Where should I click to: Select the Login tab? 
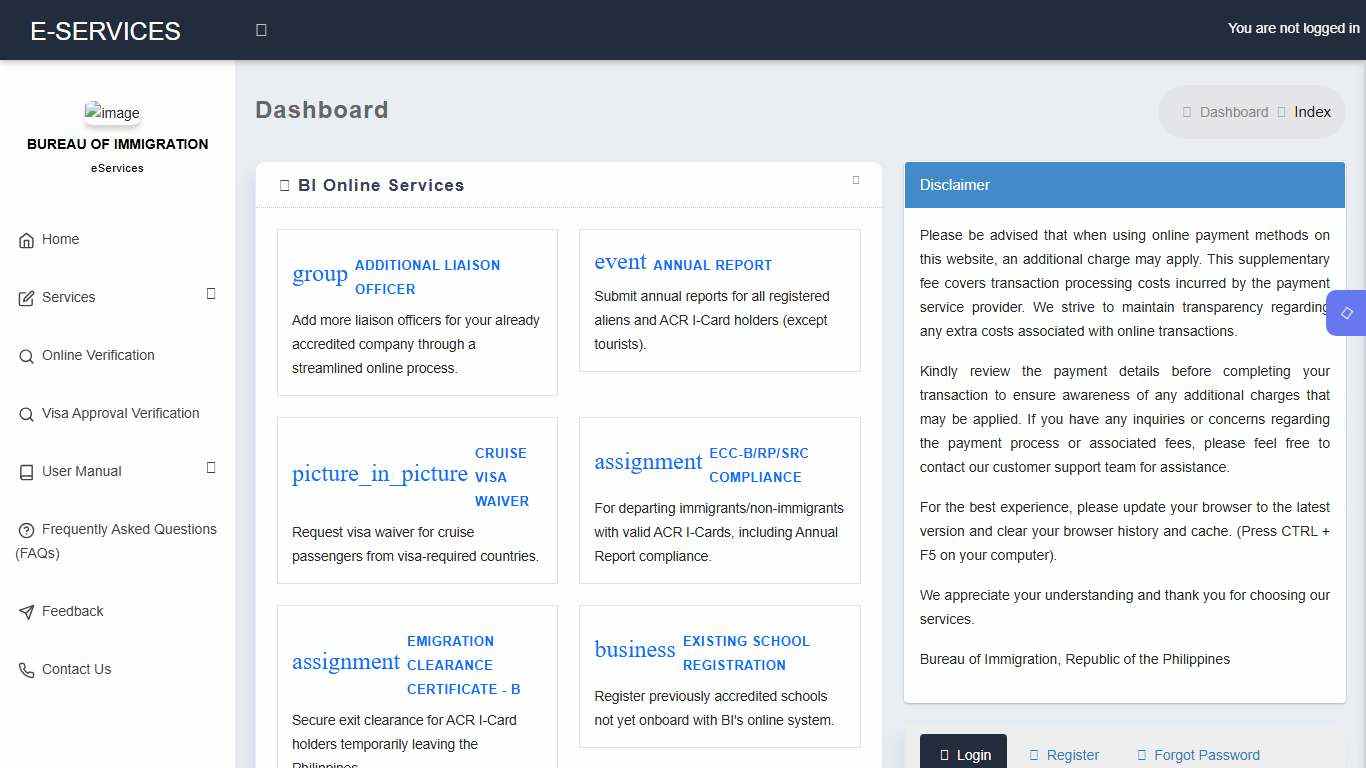point(964,755)
